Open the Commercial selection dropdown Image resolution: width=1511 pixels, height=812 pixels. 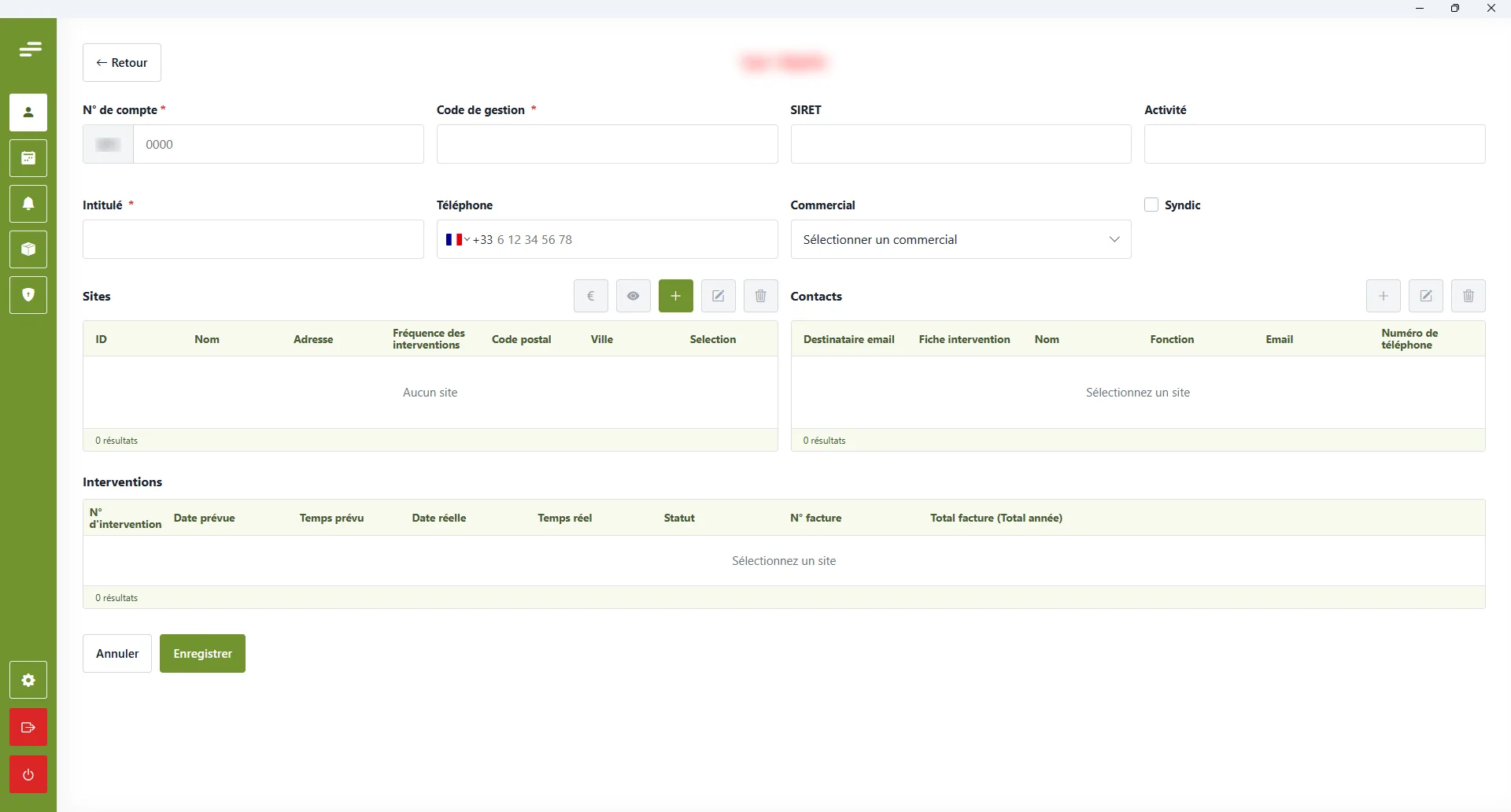click(x=961, y=239)
